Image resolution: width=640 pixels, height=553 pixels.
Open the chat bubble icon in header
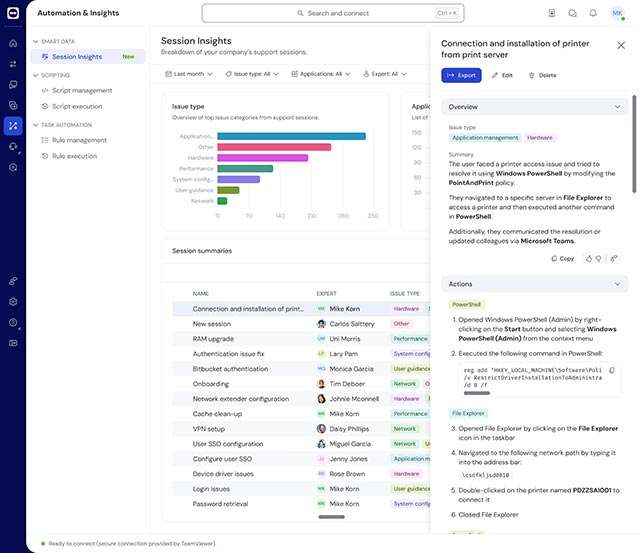[573, 13]
